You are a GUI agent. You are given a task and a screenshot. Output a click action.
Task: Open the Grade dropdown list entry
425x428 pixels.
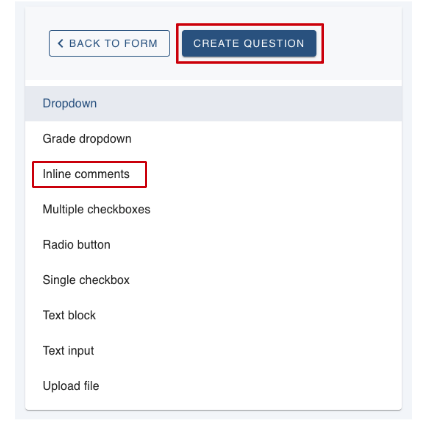[213, 139]
